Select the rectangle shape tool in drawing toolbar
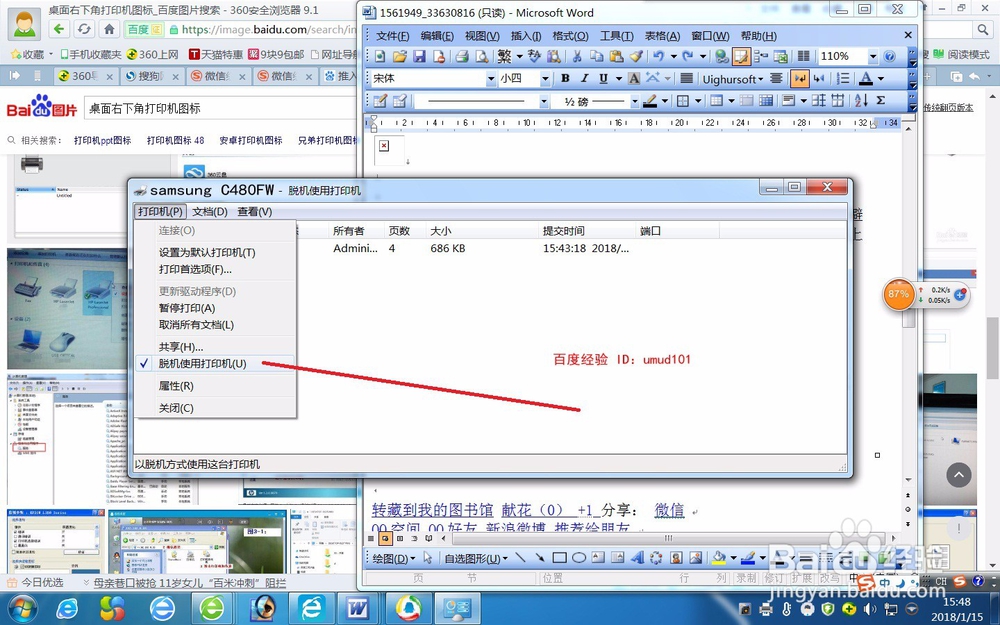 click(559, 558)
